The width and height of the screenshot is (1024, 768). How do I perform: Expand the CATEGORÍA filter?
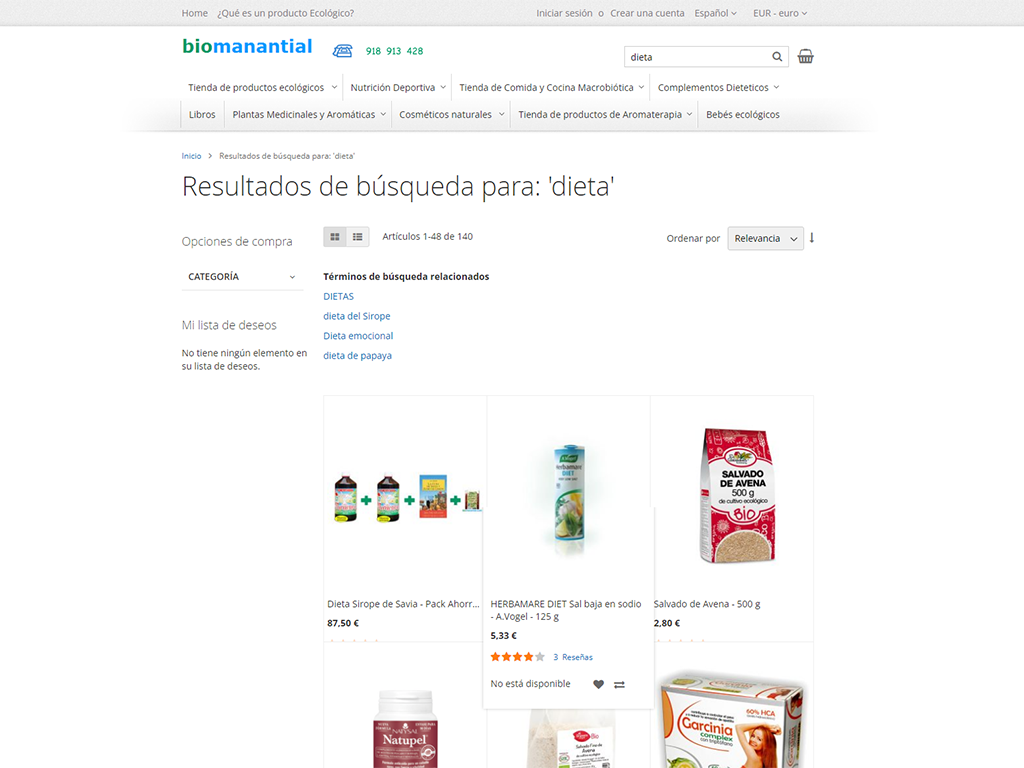pyautogui.click(x=242, y=277)
